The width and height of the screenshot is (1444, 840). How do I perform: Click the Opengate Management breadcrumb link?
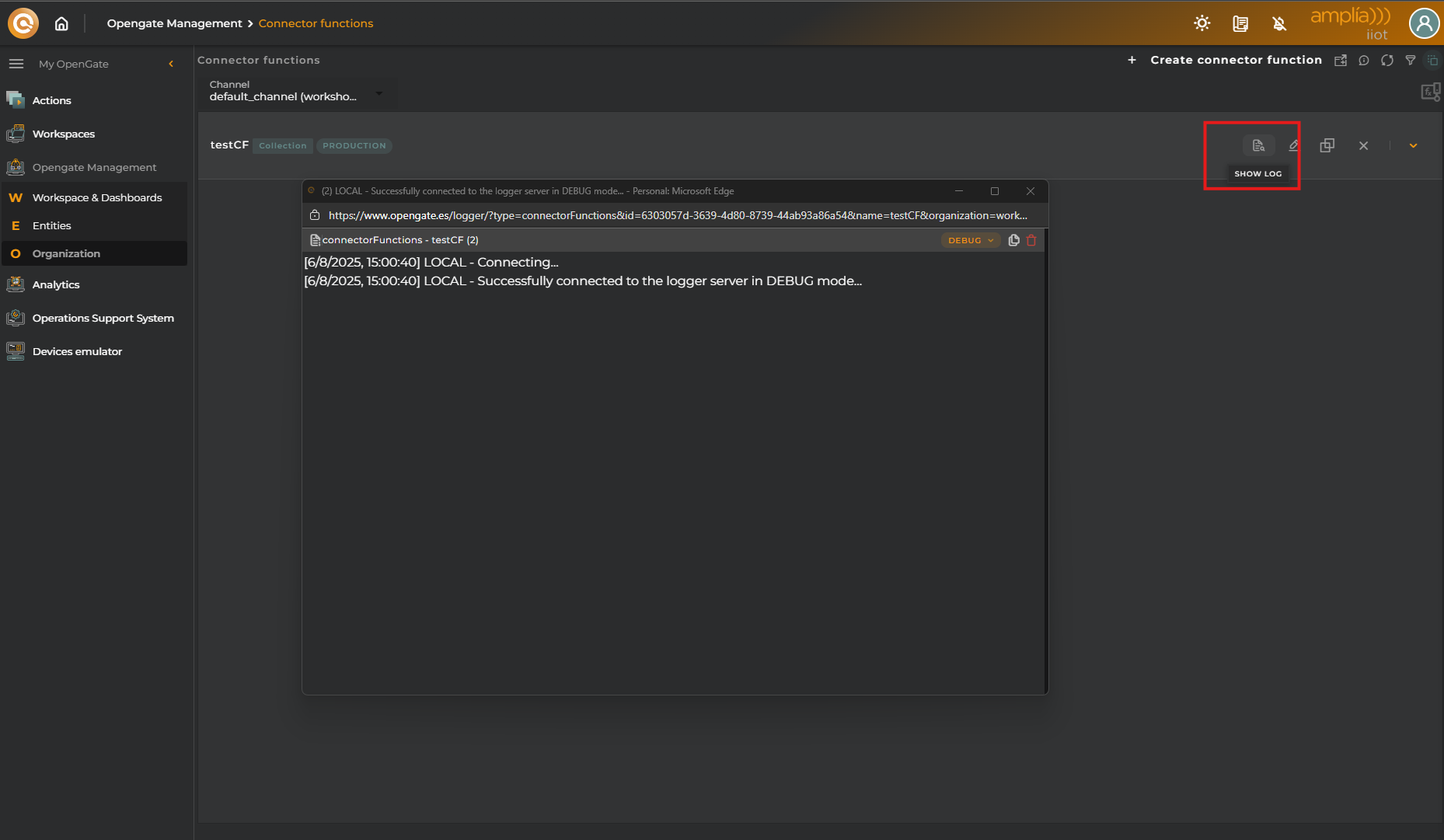tap(174, 23)
